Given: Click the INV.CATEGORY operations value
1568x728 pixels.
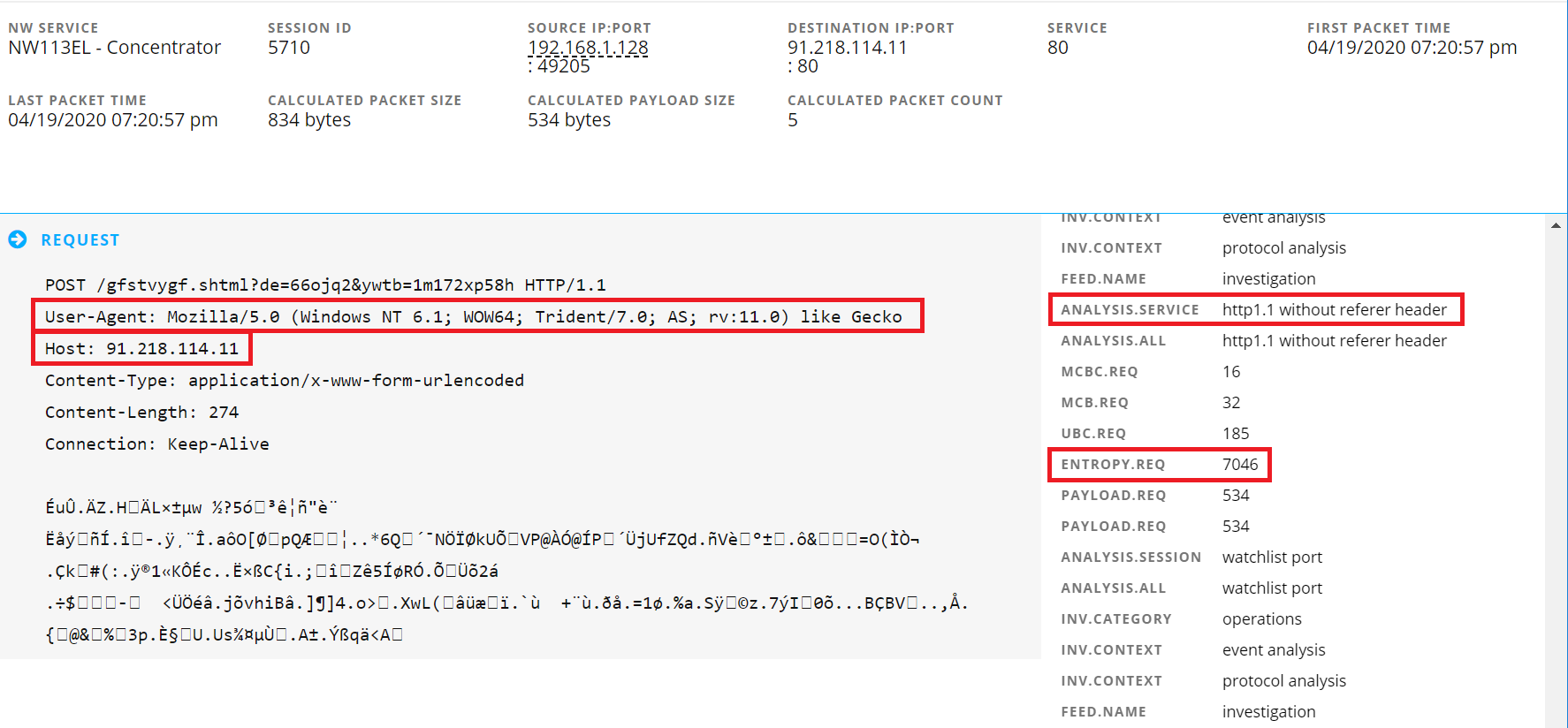Looking at the screenshot, I should 1261,619.
